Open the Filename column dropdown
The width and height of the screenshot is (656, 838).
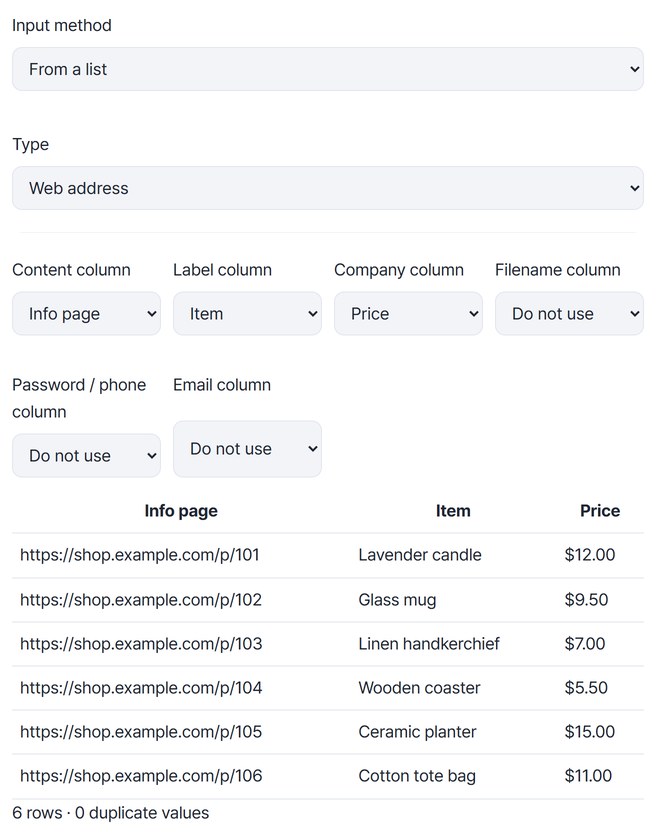click(x=569, y=314)
